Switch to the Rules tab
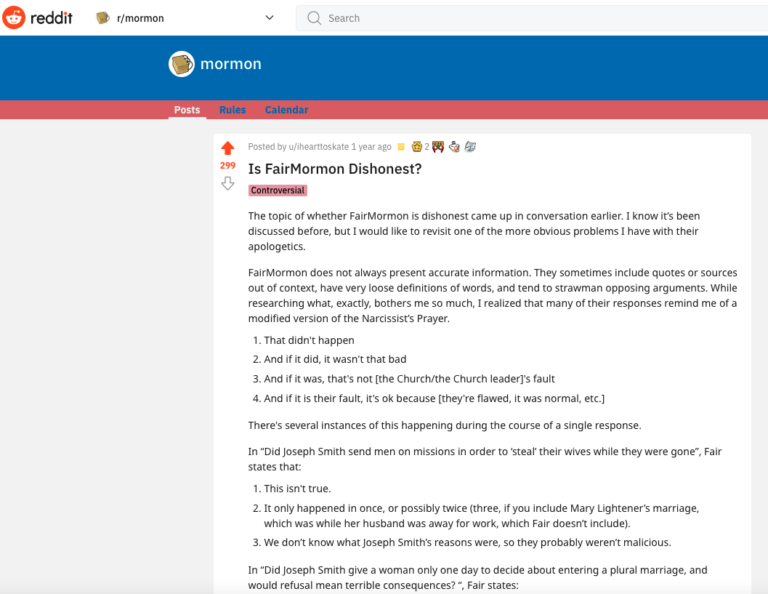The height and width of the screenshot is (594, 768). tap(232, 110)
